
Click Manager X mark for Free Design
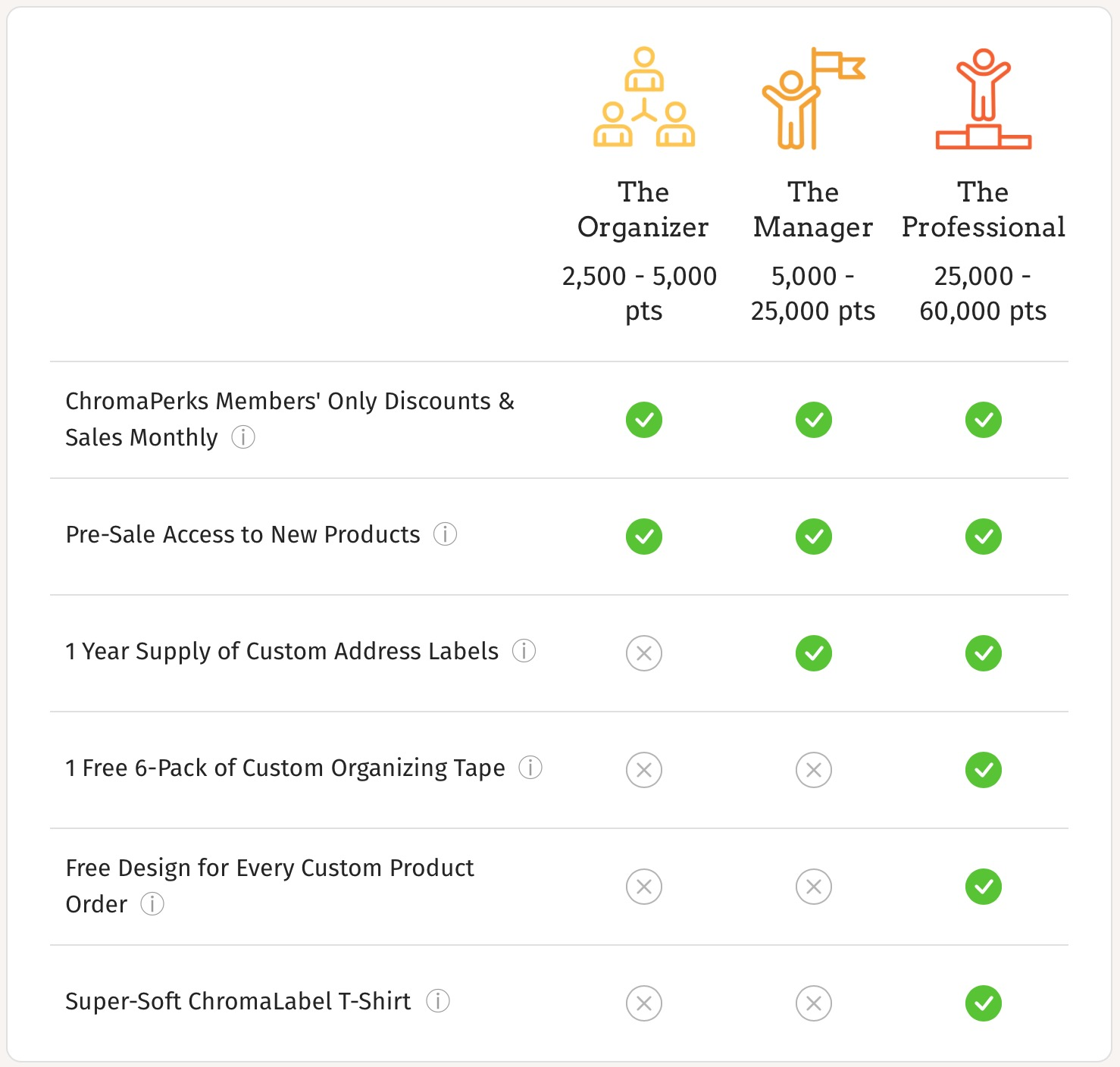(814, 887)
